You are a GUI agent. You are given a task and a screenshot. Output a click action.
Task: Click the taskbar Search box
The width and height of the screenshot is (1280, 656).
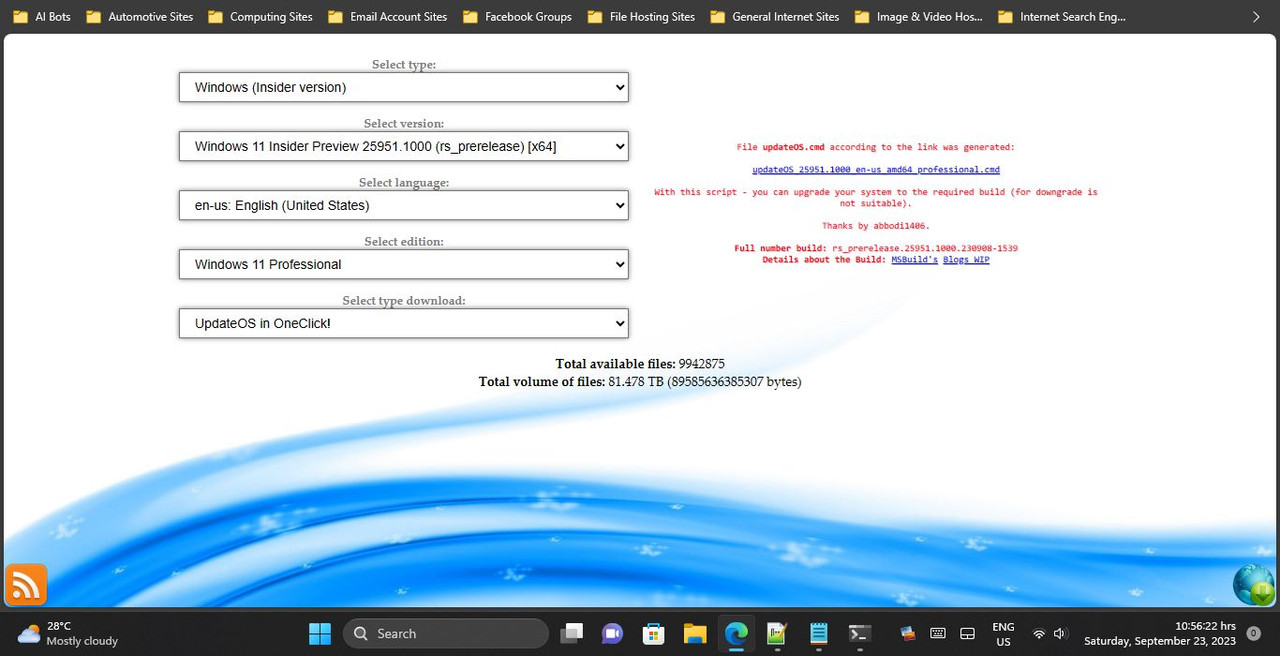(446, 633)
